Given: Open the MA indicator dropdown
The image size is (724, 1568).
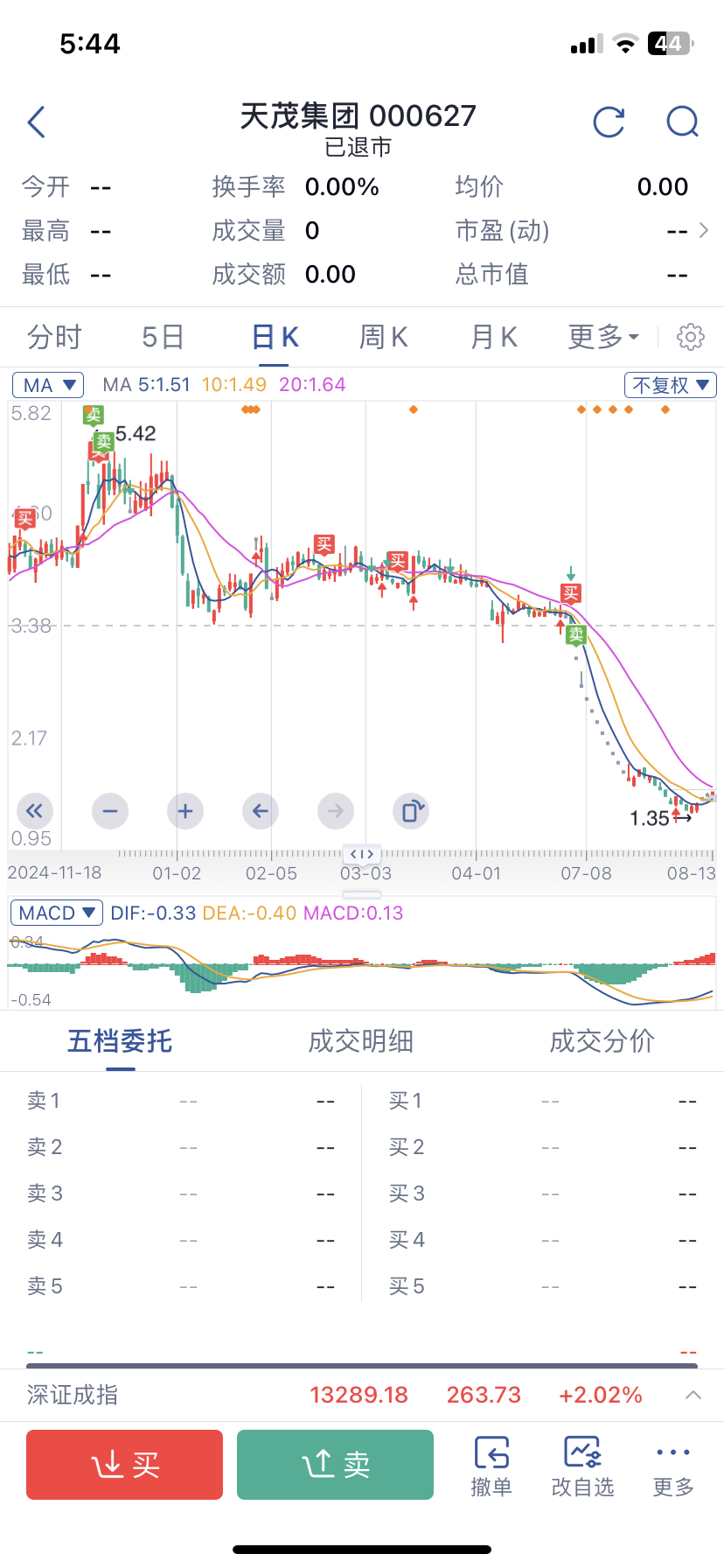Looking at the screenshot, I should (x=48, y=385).
